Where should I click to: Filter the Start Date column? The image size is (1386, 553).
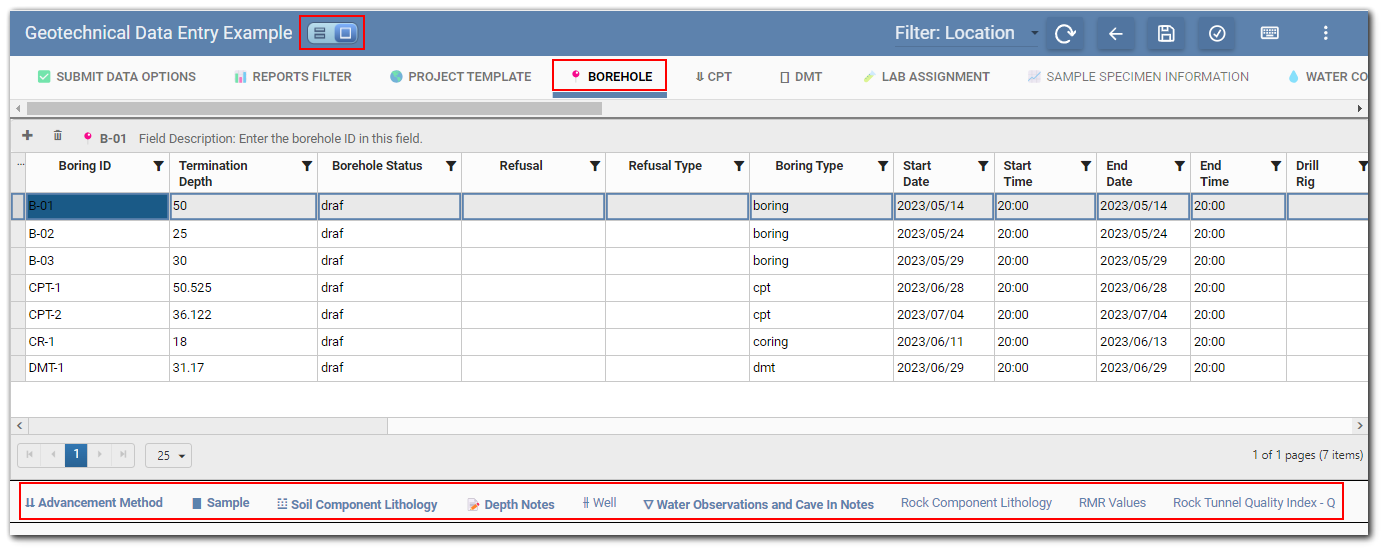[983, 166]
